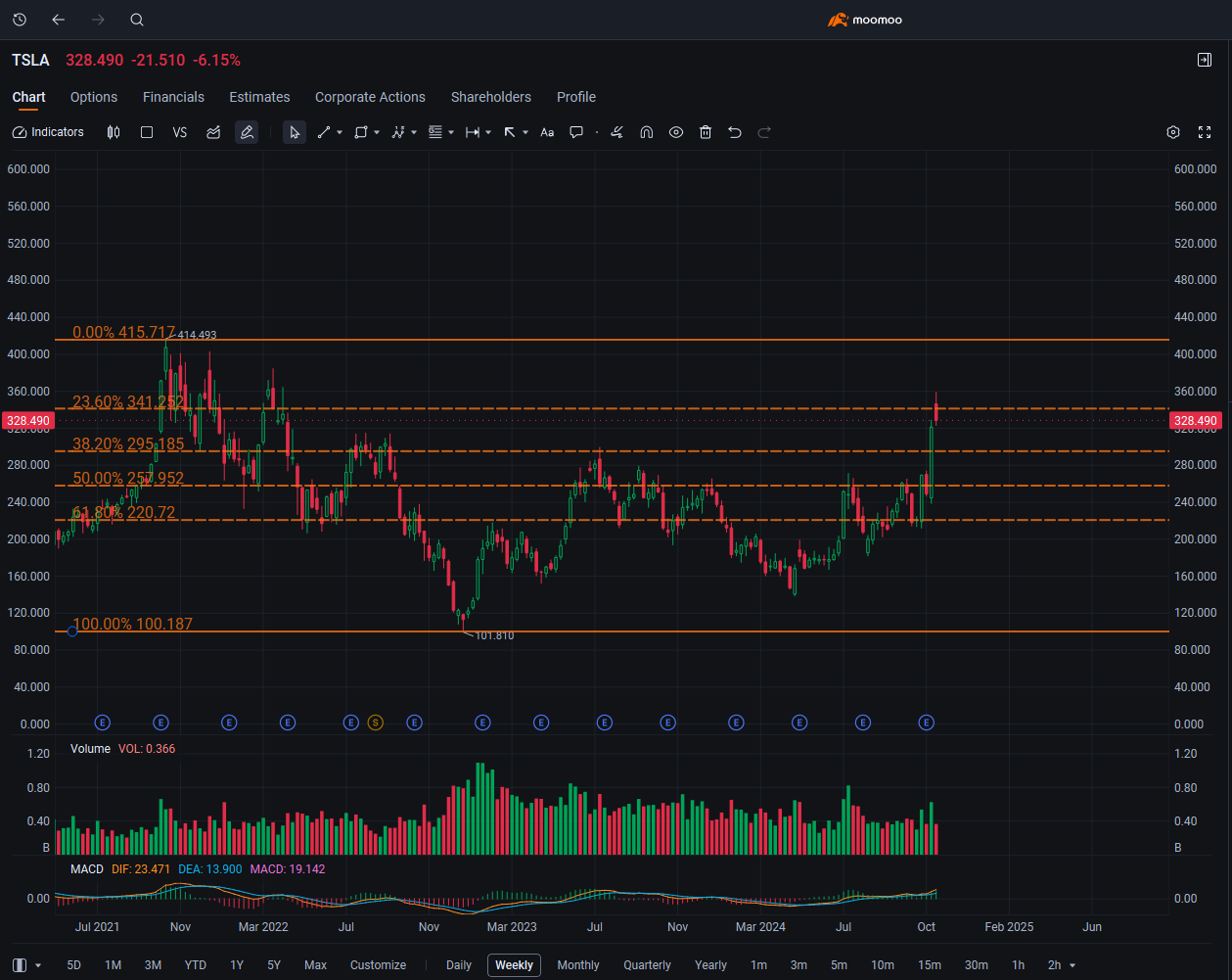The image size is (1232, 980).
Task: Click the overlay chart icon after VS
Action: 213,132
